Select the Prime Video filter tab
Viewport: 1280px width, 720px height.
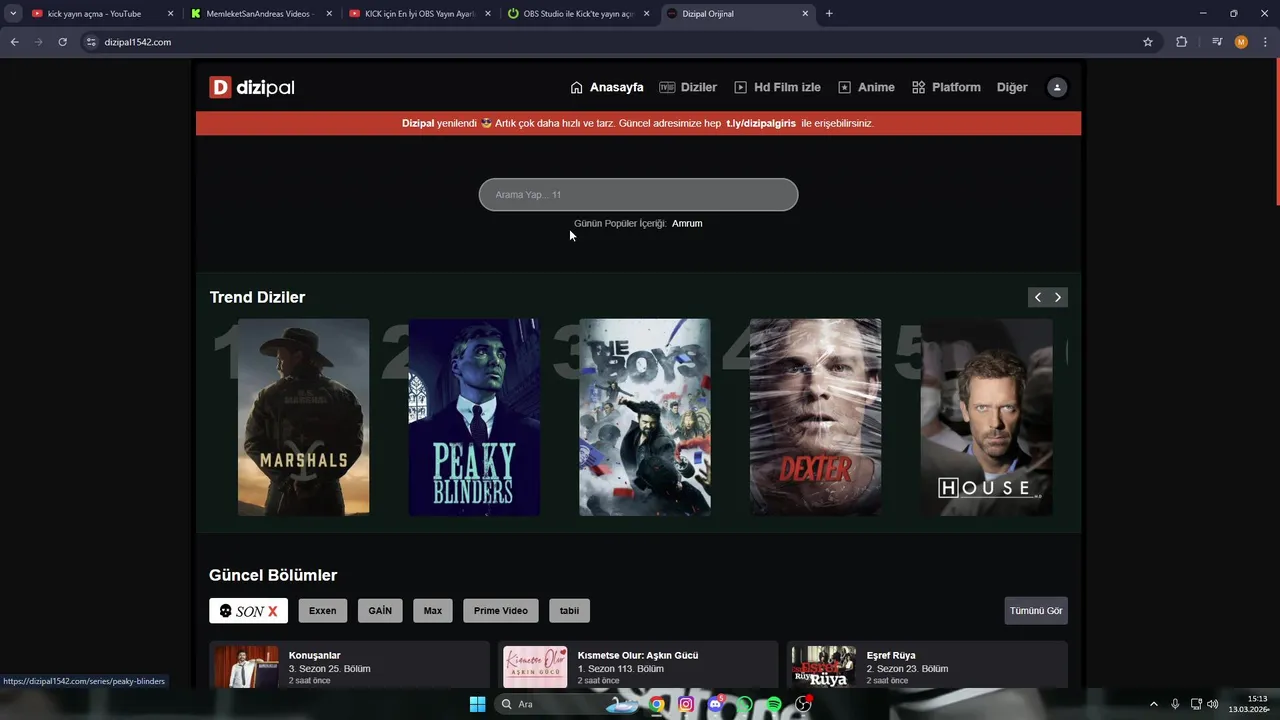click(501, 610)
